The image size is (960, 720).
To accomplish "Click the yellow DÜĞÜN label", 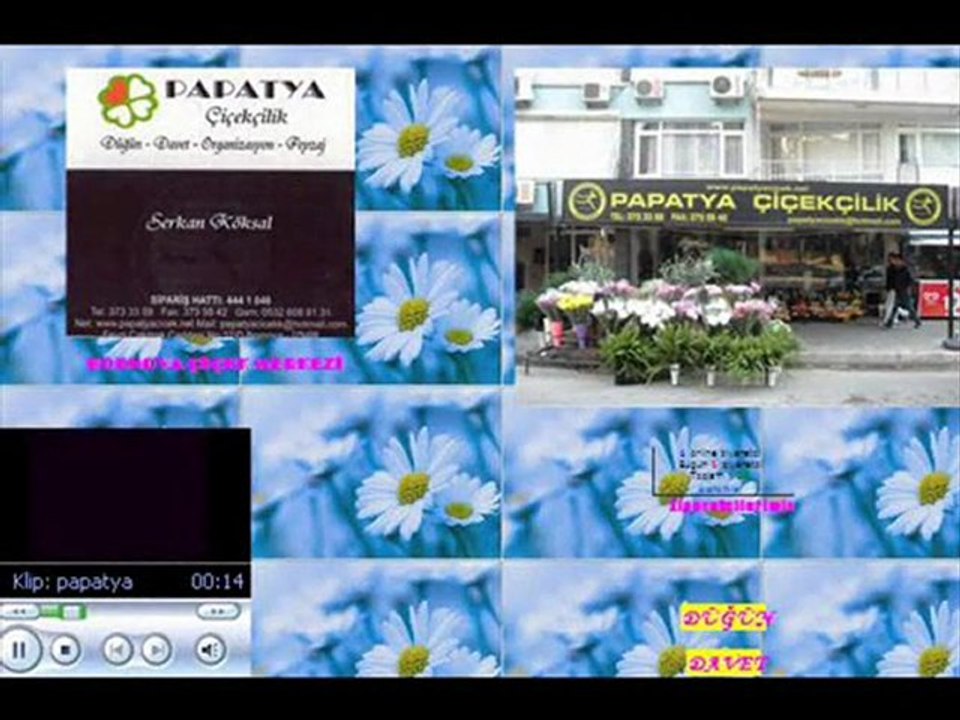I will pos(728,619).
